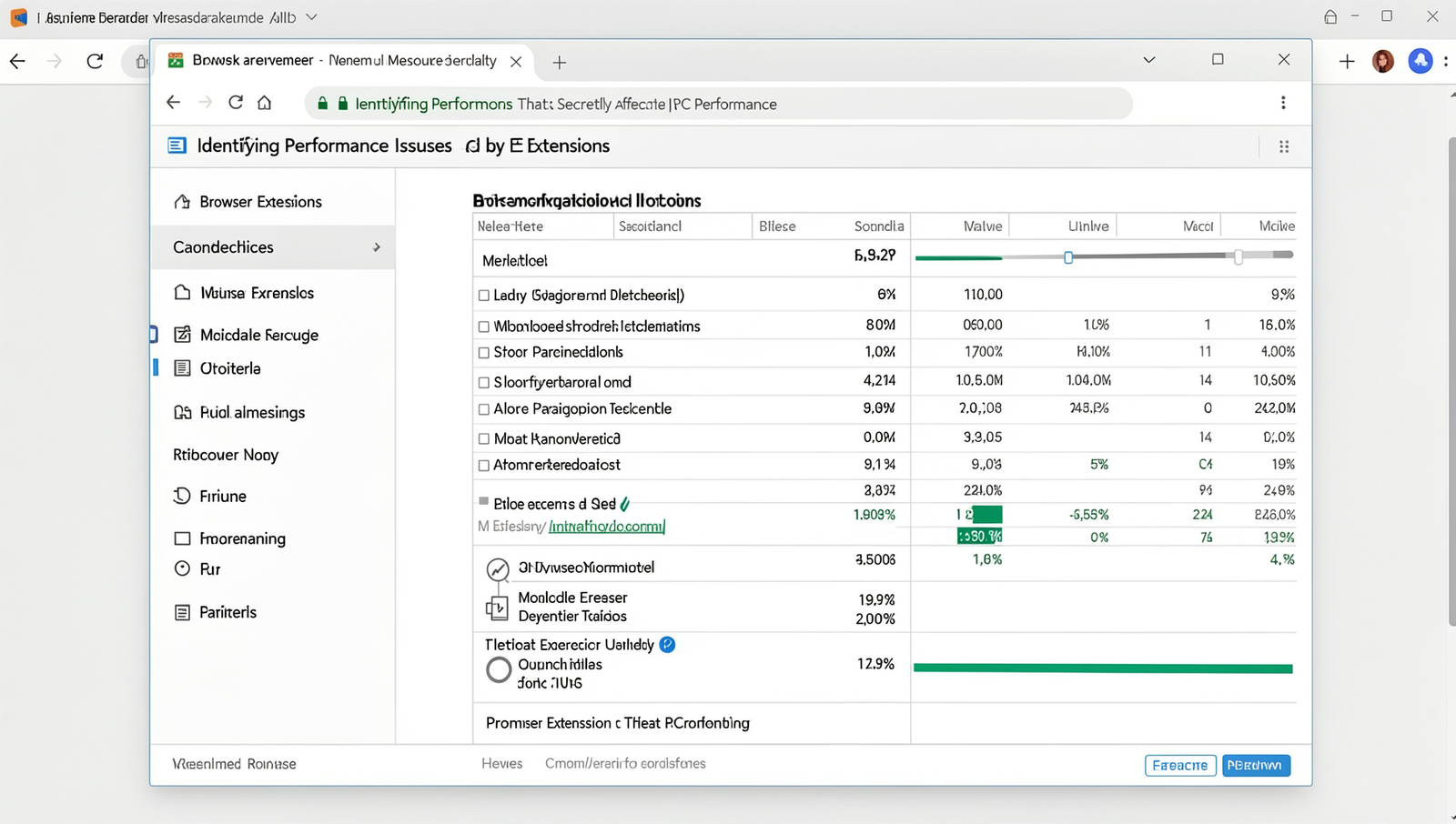This screenshot has height=824, width=1456.
Task: Click the blue Pareinwn button
Action: pos(1256,766)
